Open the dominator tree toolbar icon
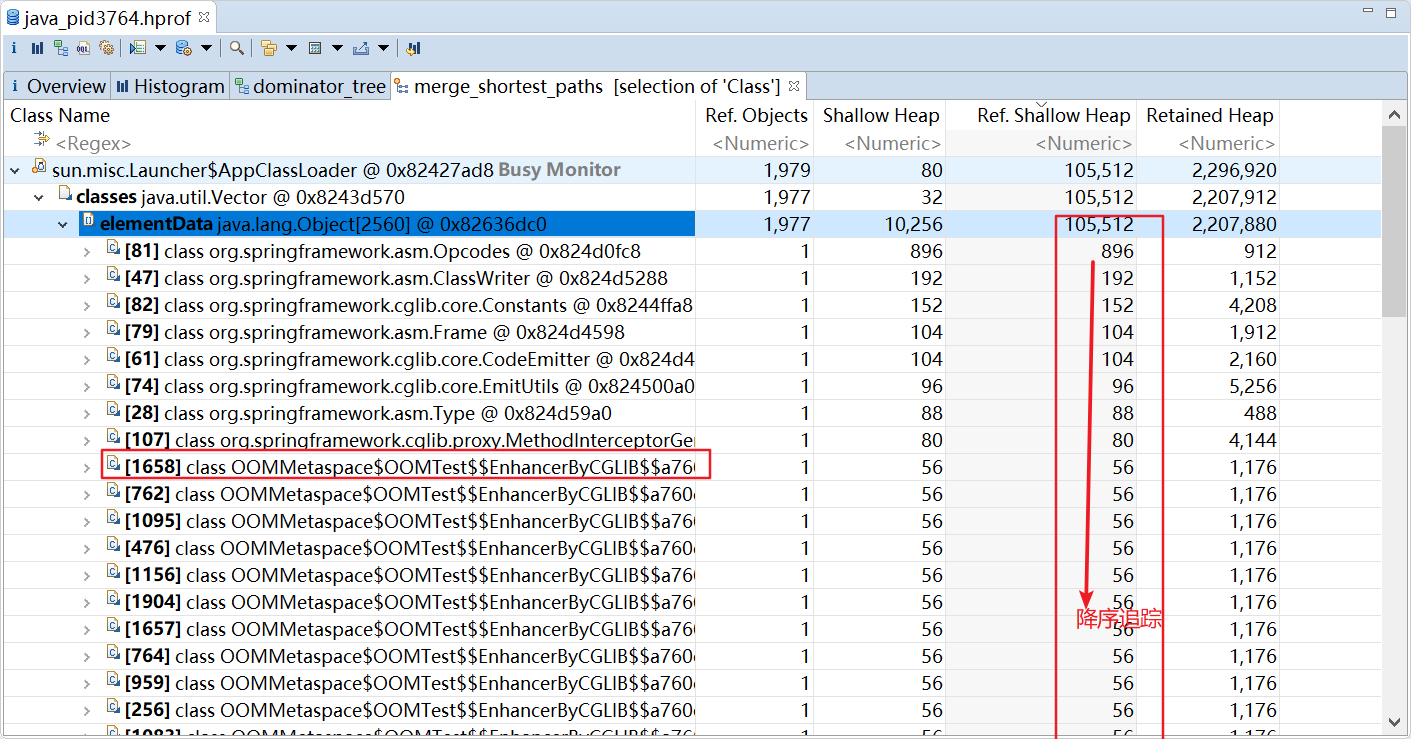This screenshot has width=1411, height=739. [x=61, y=47]
